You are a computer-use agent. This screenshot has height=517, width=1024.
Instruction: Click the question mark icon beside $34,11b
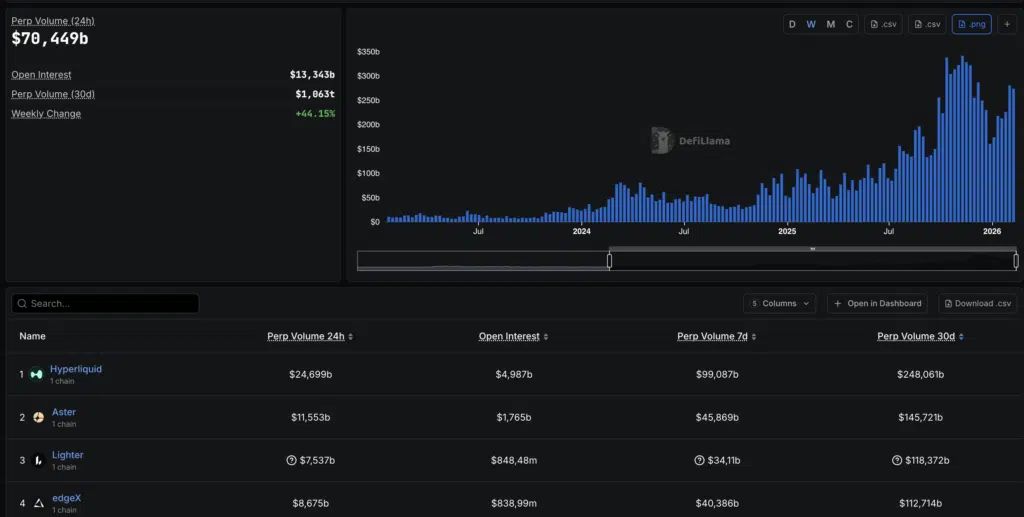(x=699, y=460)
